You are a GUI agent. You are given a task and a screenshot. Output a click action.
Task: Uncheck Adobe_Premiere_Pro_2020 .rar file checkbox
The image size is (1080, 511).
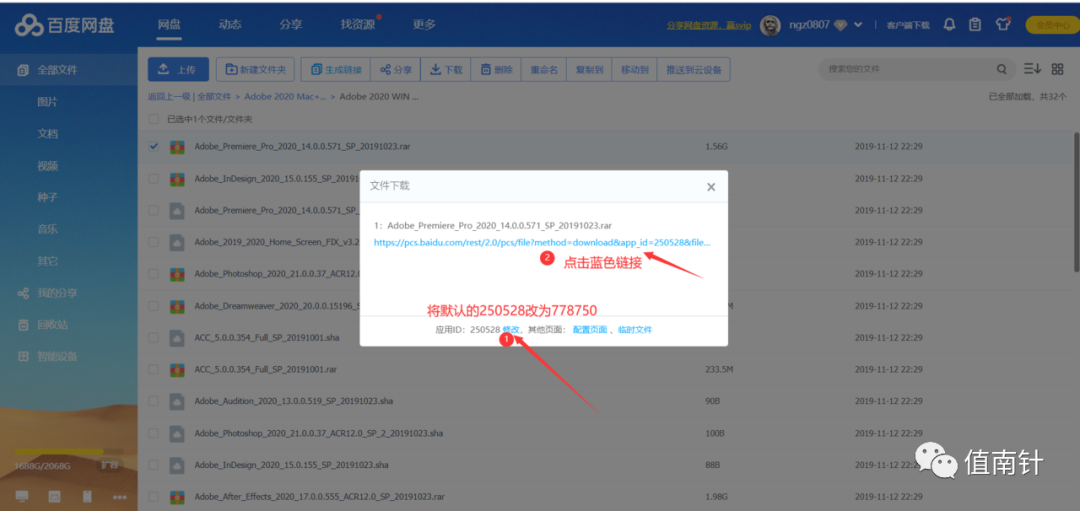point(154,147)
